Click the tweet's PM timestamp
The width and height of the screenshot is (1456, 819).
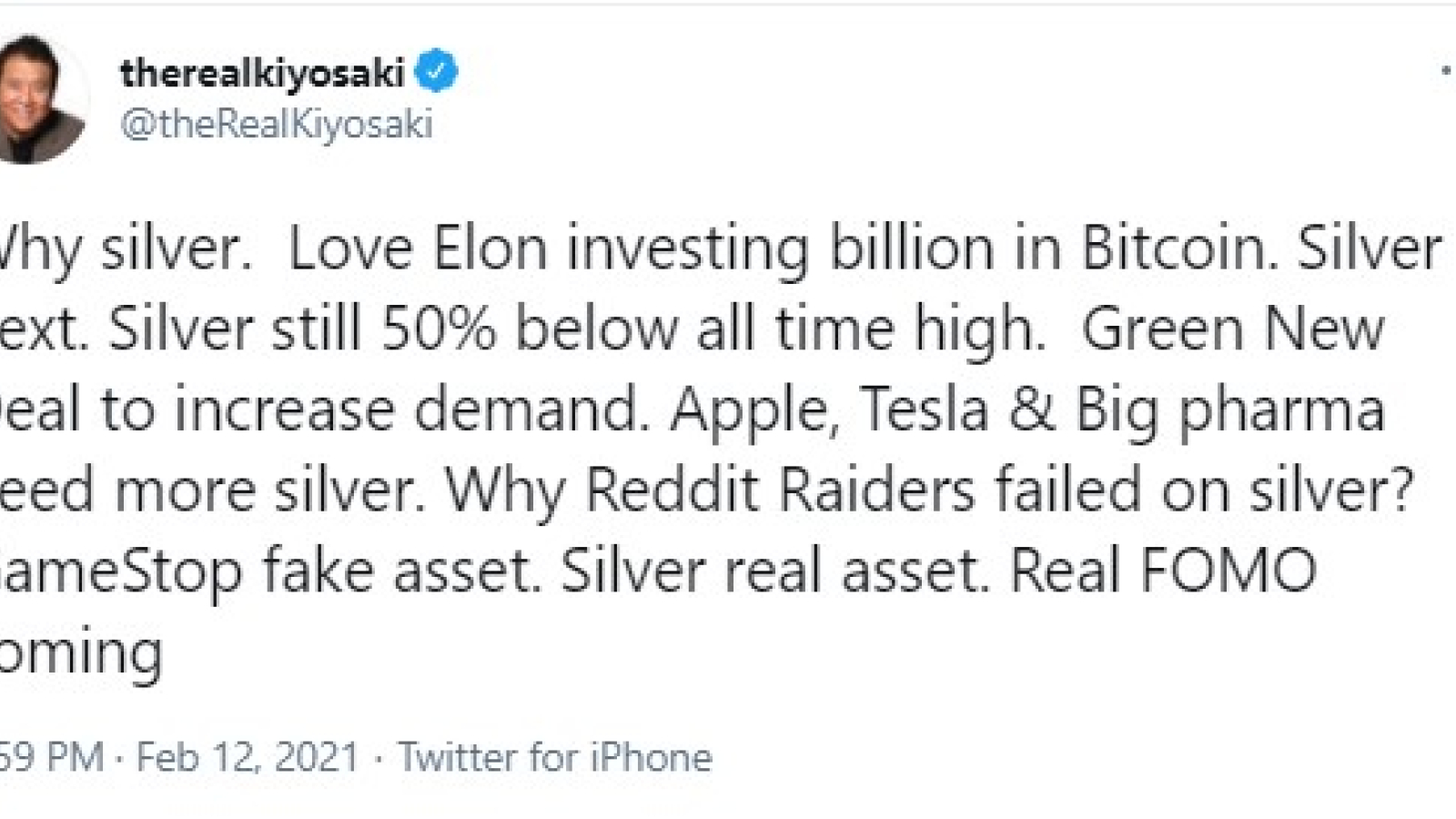(x=51, y=757)
